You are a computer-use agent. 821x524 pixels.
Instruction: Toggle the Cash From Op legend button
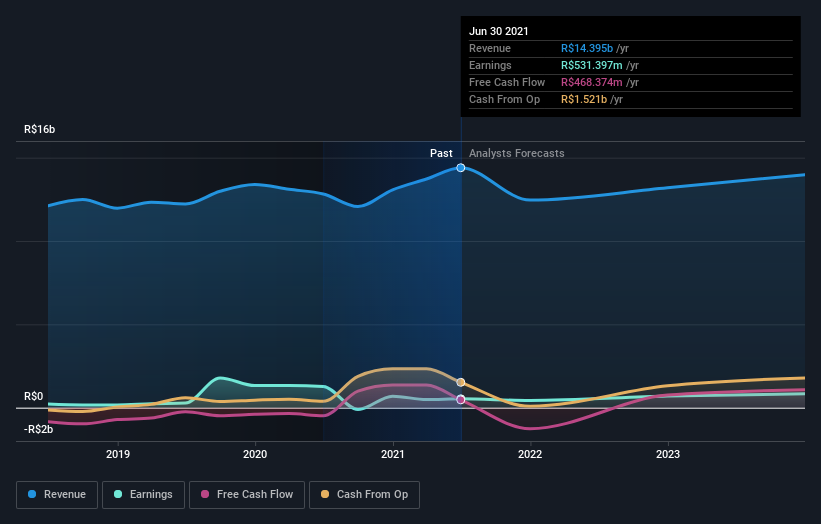coord(364,495)
